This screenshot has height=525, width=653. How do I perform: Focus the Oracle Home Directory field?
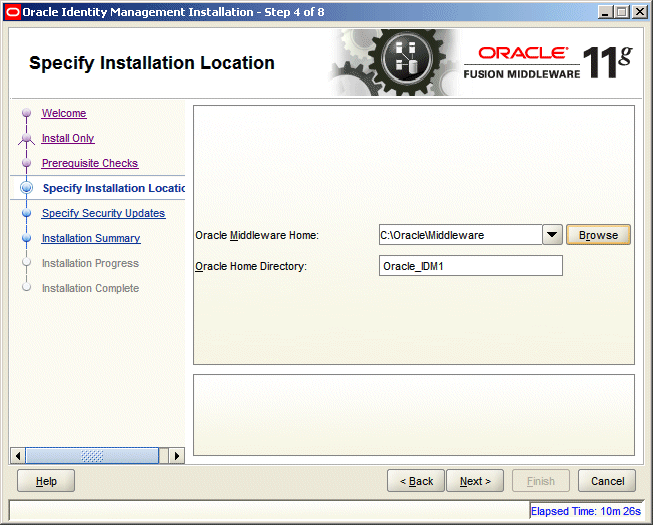[471, 266]
